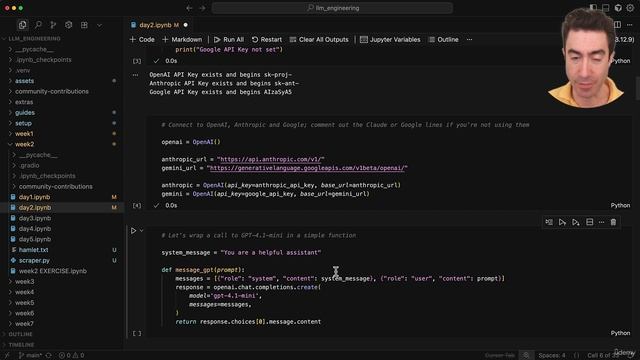Click the llm_engineering command center search box
640x360 pixels.
click(332, 8)
